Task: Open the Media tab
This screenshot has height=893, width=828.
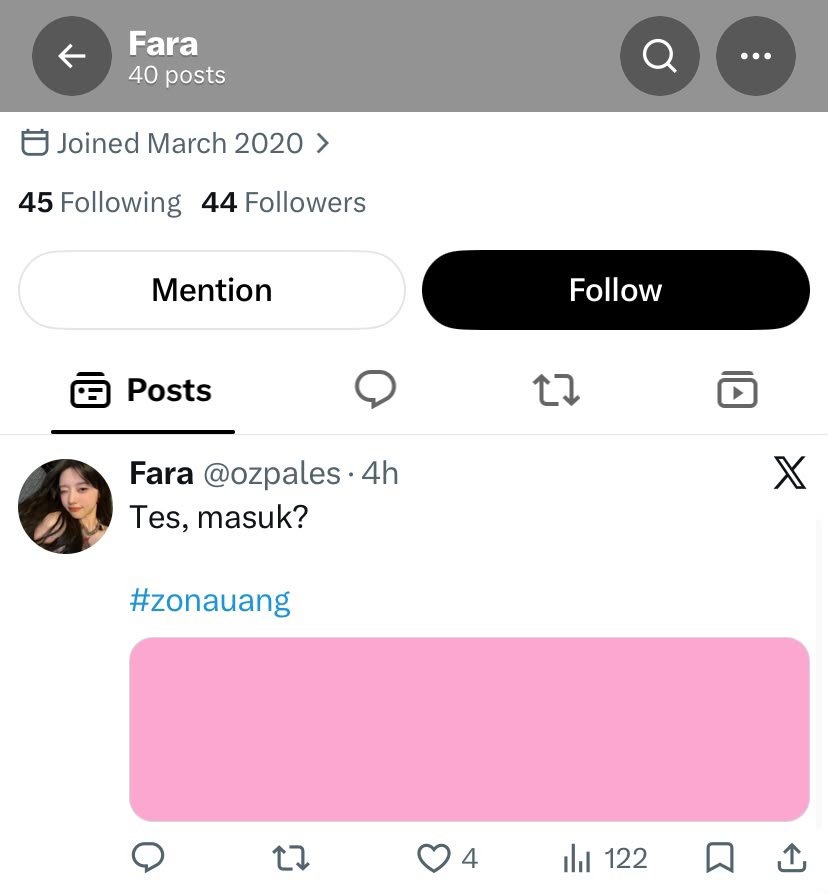Action: tap(737, 390)
